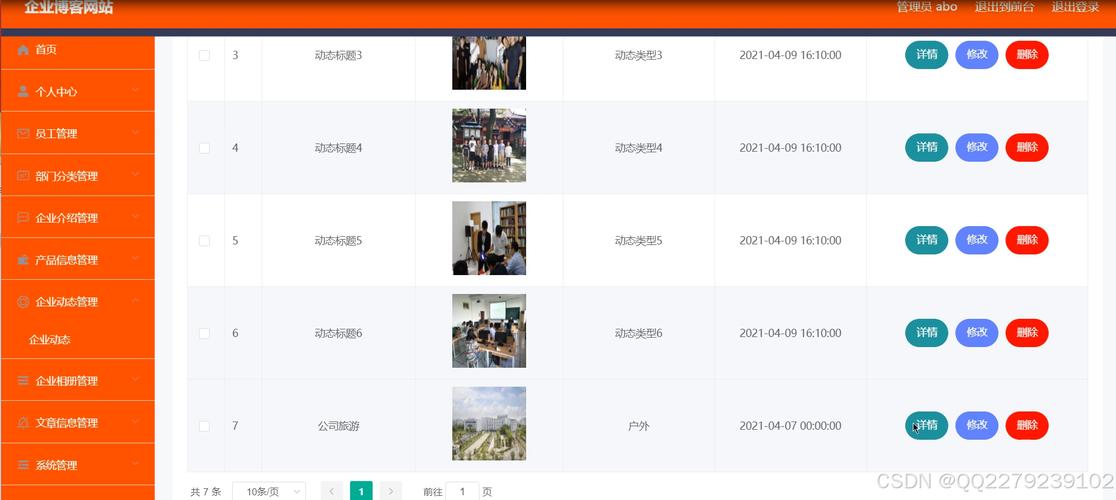Open the 10条/页 page size dropdown
1116x500 pixels.
pos(269,491)
